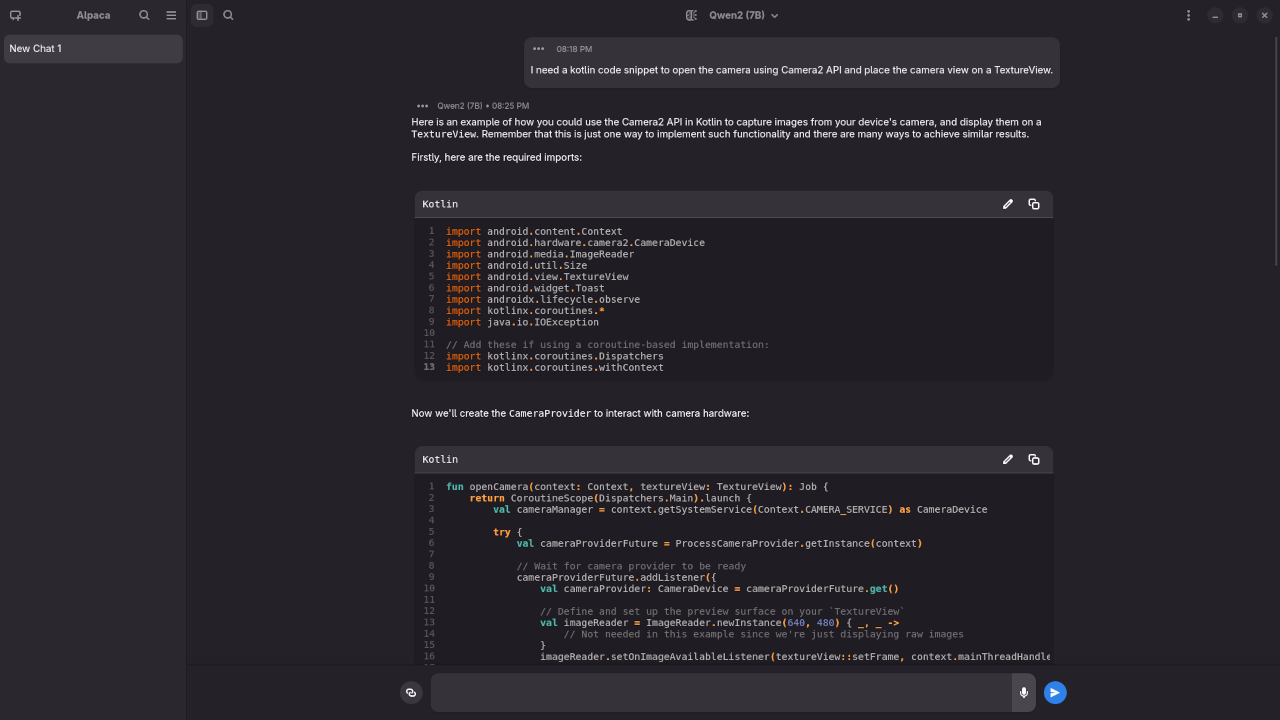Open chat search in the sidebar header
This screenshot has width=1280, height=720.
[x=144, y=15]
